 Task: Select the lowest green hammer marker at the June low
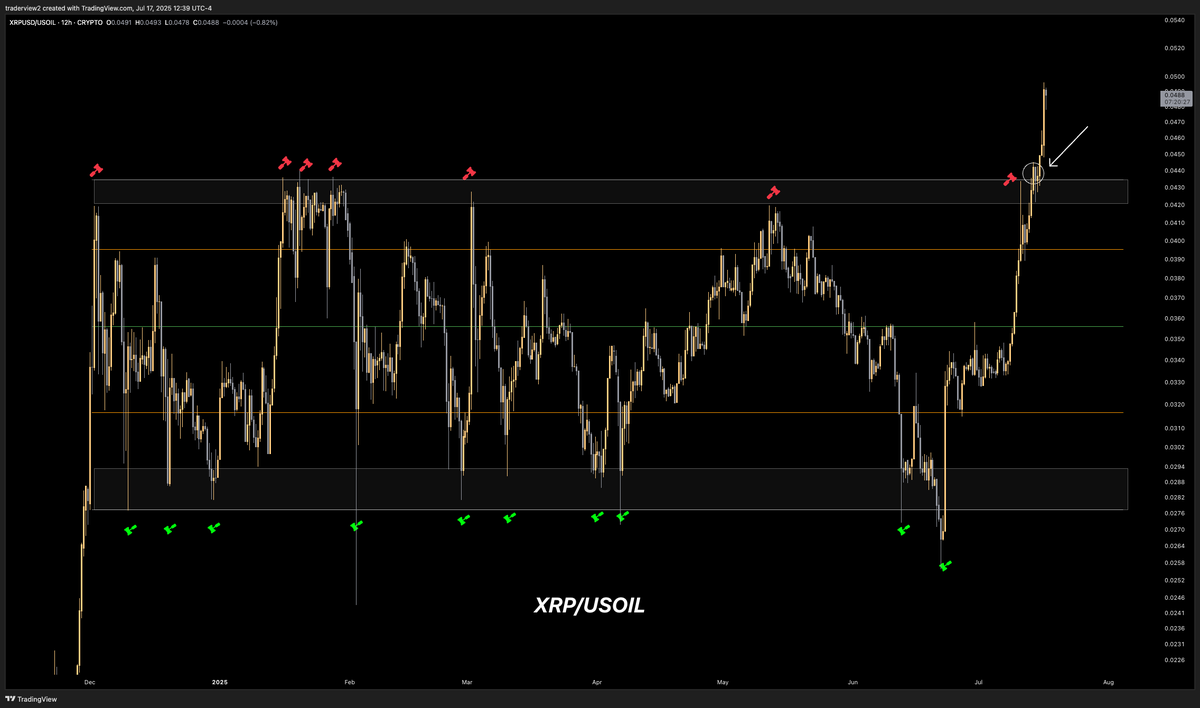[946, 566]
